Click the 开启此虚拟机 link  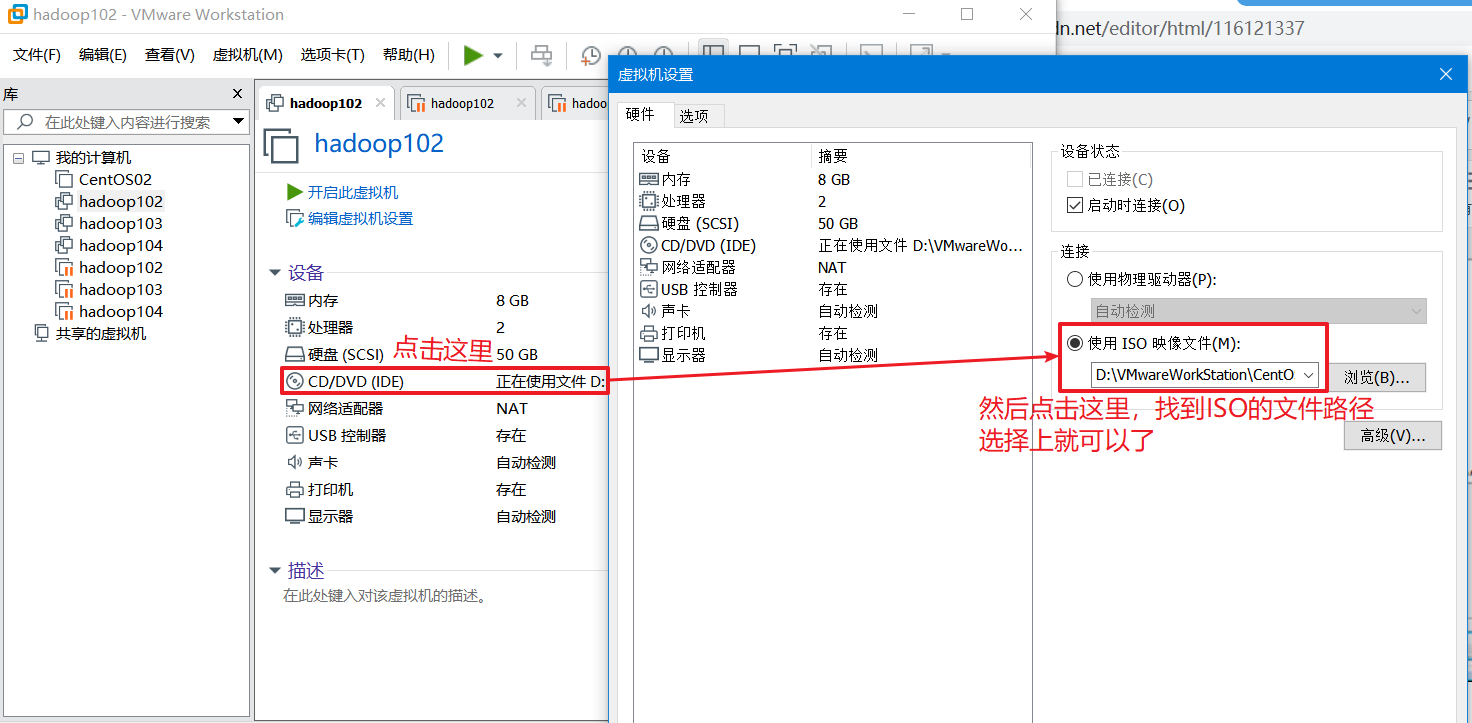pos(353,192)
